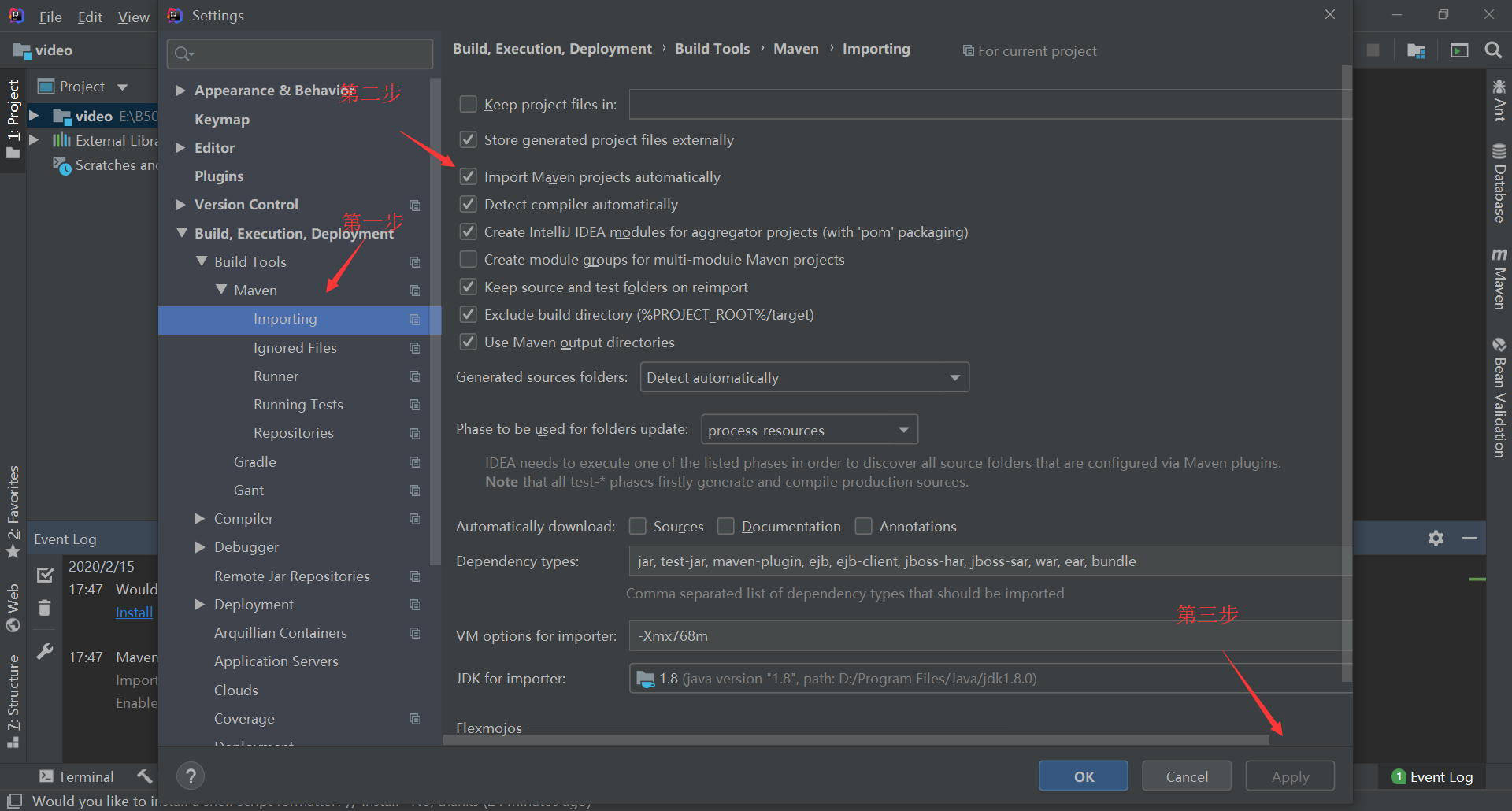Click project-level icon next to Importing

(x=414, y=319)
